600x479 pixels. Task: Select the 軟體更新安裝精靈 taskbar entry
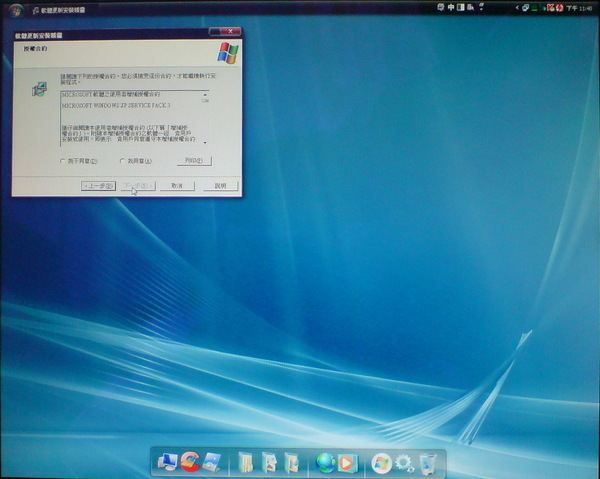coord(59,10)
